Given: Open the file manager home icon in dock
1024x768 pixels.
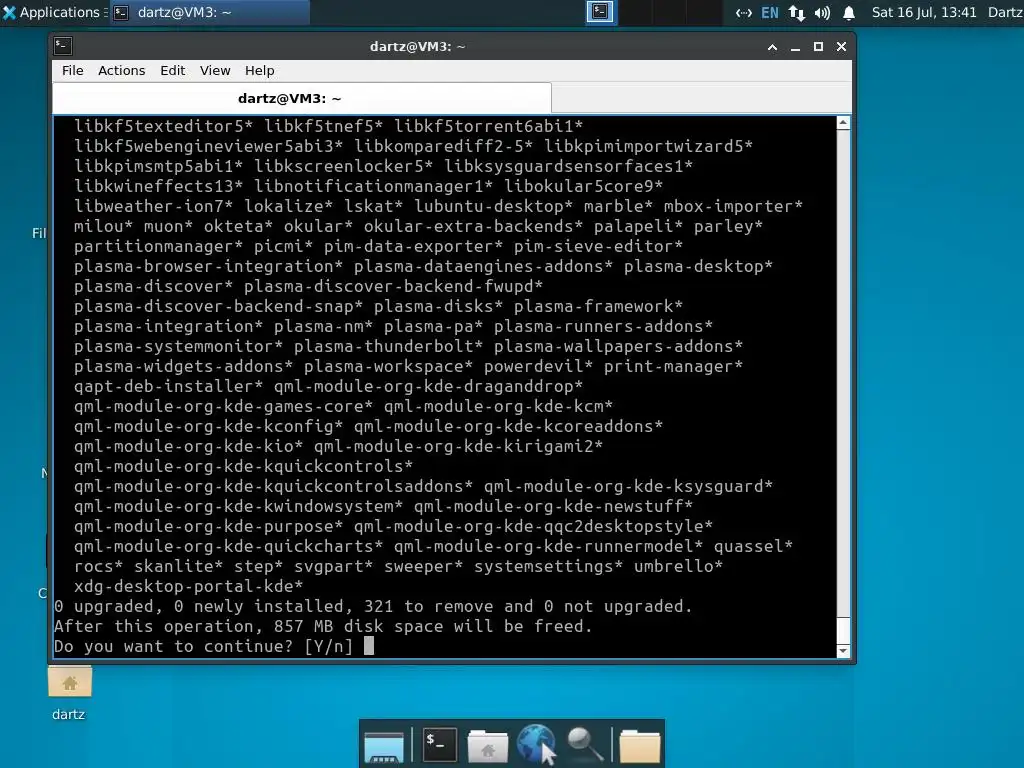Looking at the screenshot, I should (x=487, y=746).
